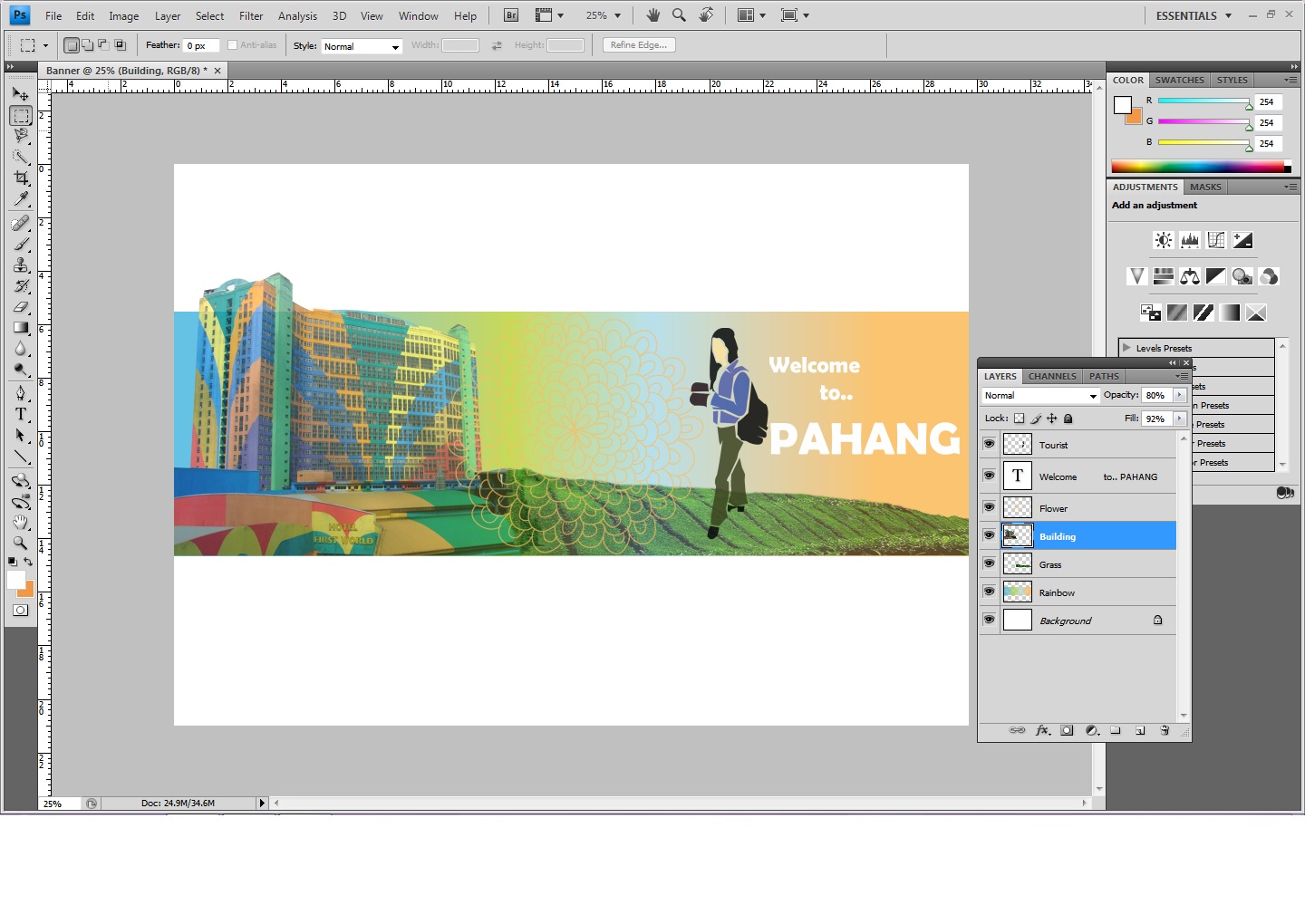This screenshot has width=1305, height=924.
Task: Open the zoom level 25% dropdown
Action: (x=603, y=15)
